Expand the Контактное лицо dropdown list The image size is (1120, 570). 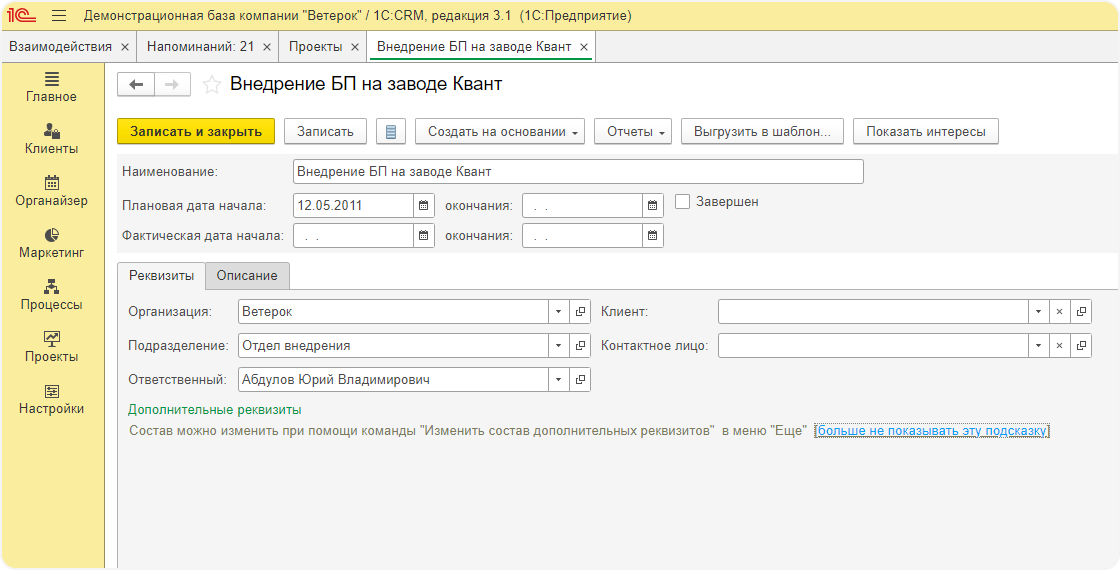(x=1038, y=346)
